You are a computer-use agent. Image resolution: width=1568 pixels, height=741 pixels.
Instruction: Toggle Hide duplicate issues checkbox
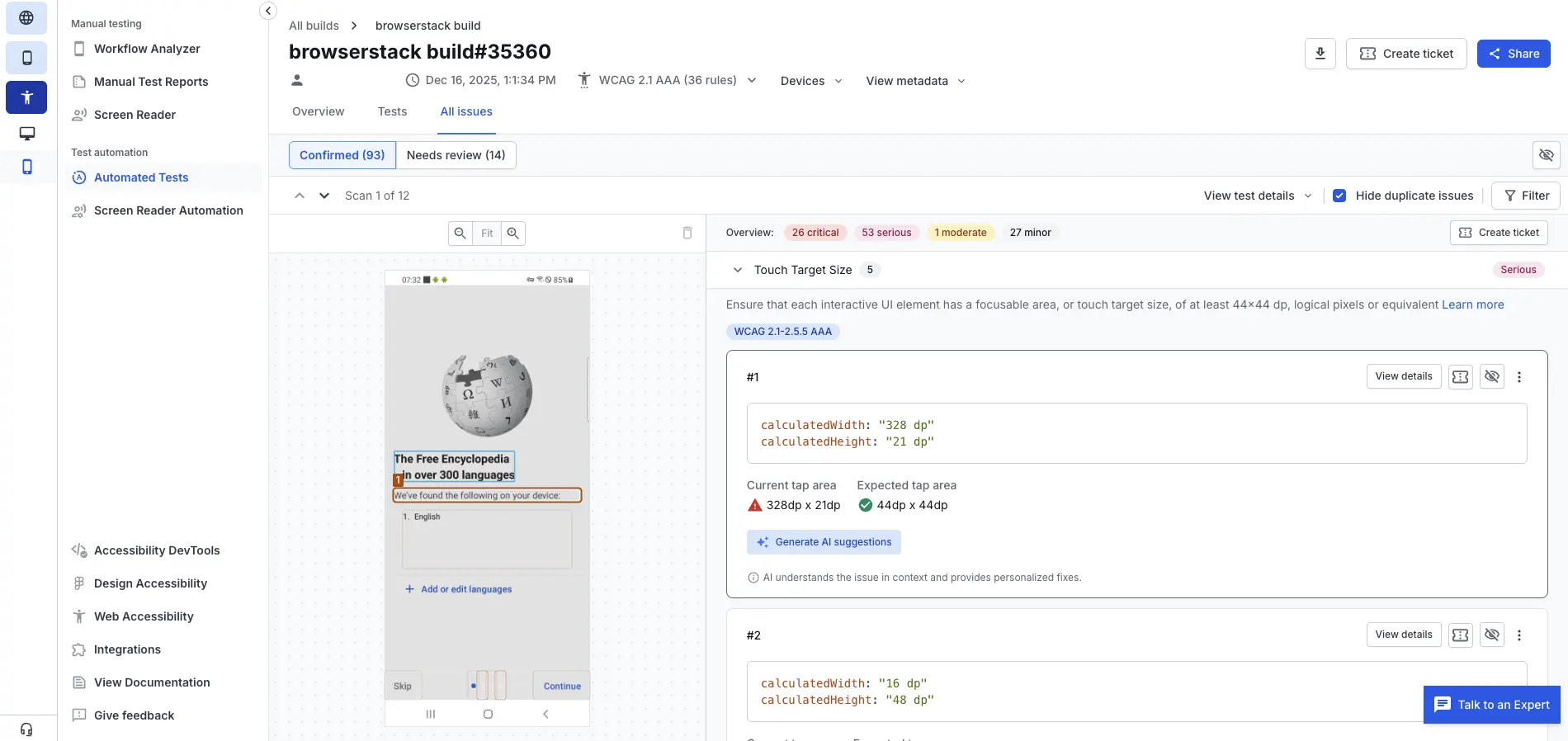[1339, 196]
